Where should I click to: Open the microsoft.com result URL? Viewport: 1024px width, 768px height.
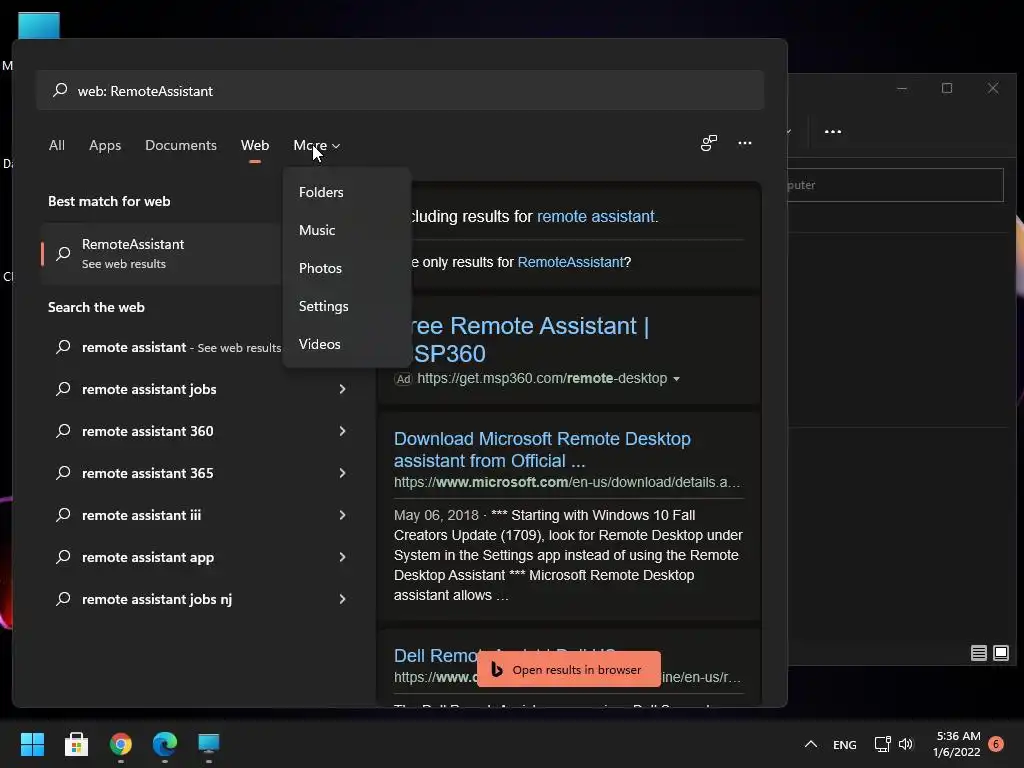tap(567, 482)
